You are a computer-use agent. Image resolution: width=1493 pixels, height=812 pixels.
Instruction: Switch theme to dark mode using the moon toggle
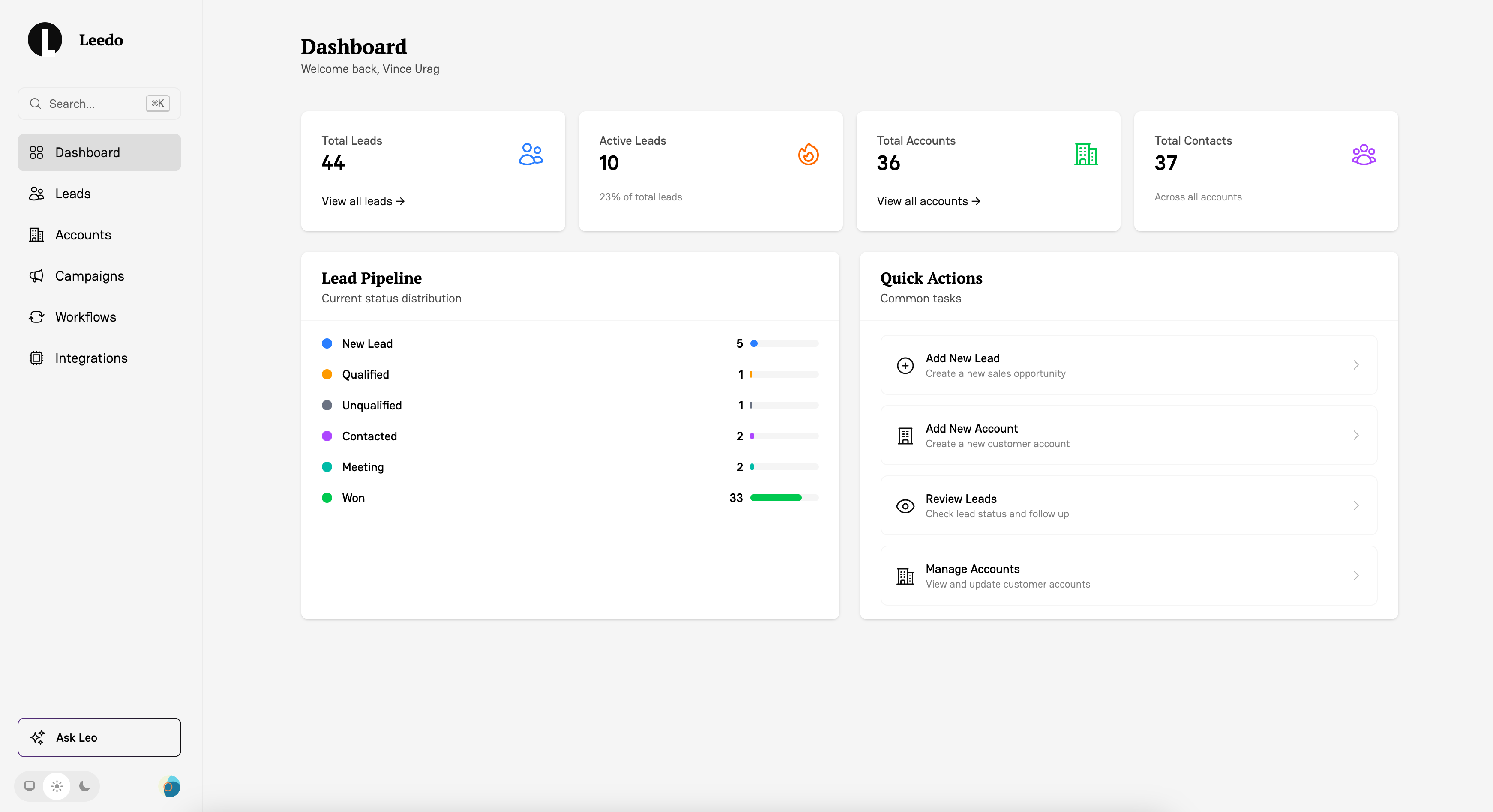pyautogui.click(x=84, y=786)
